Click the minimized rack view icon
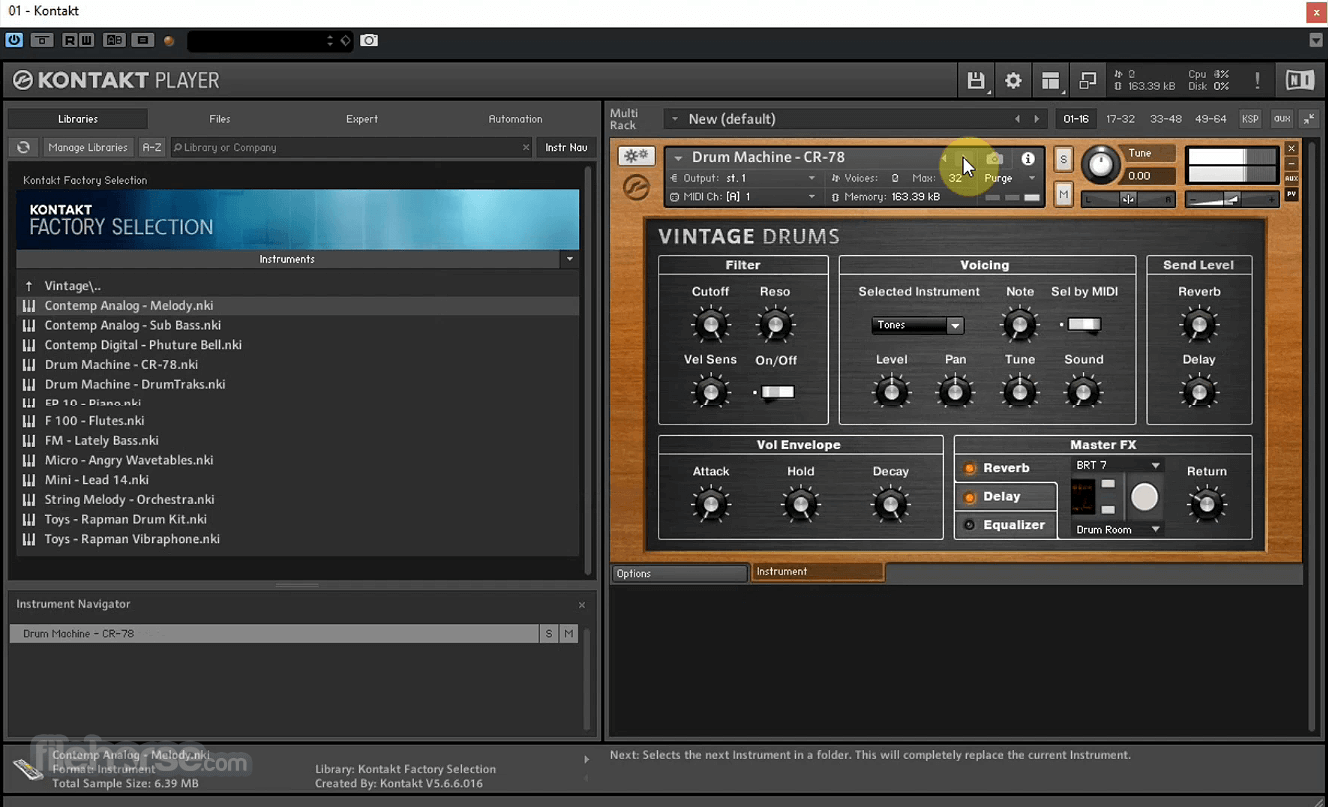 1087,81
